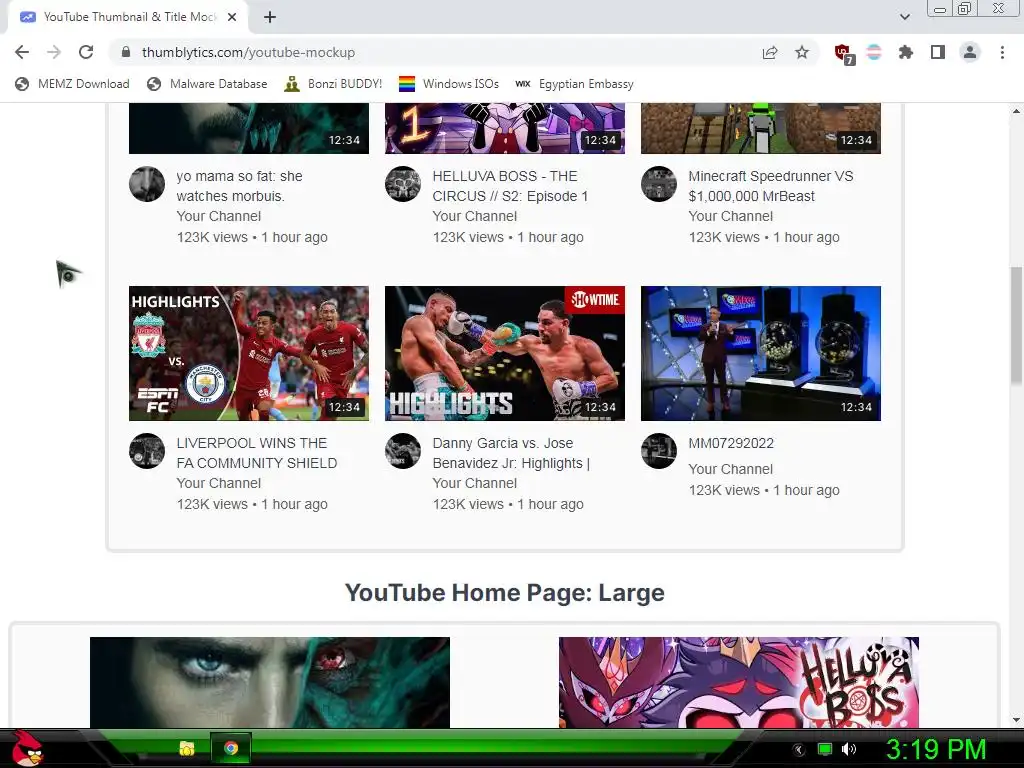The height and width of the screenshot is (768, 1024).
Task: Click the 3:19 PM taskbar clock
Action: coord(936,749)
